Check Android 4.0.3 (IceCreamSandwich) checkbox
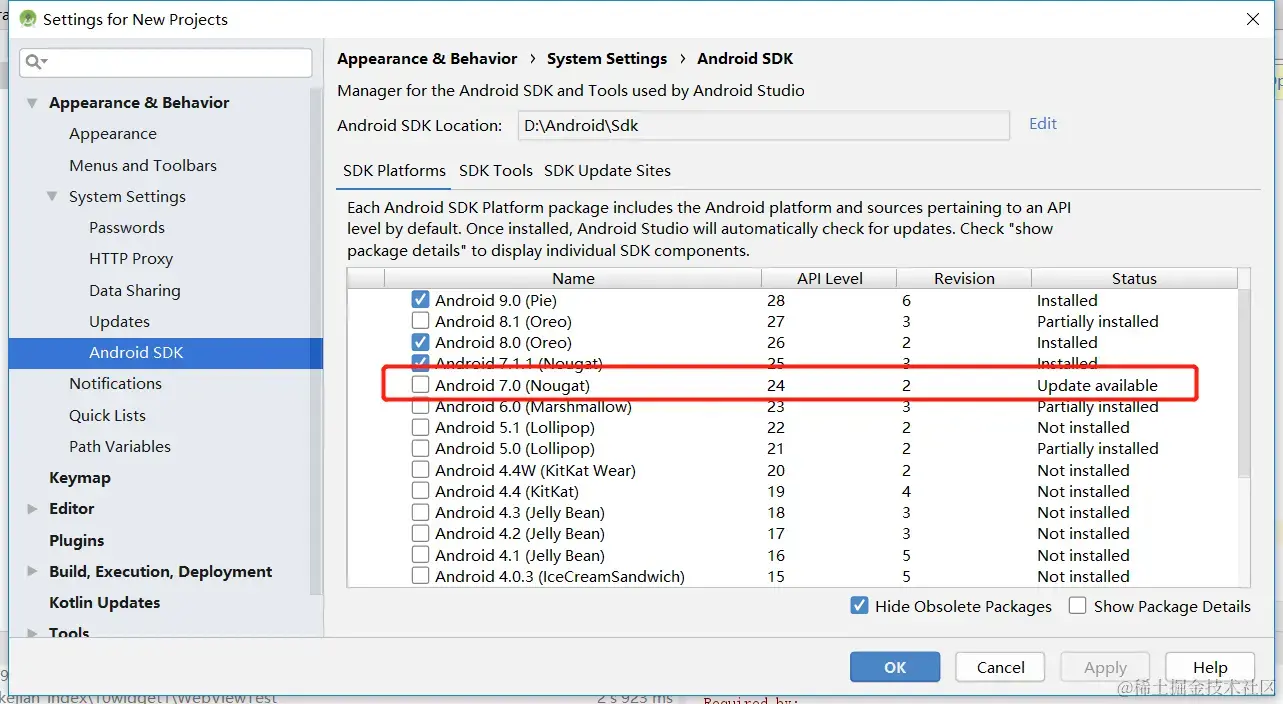This screenshot has width=1283, height=704. point(420,576)
